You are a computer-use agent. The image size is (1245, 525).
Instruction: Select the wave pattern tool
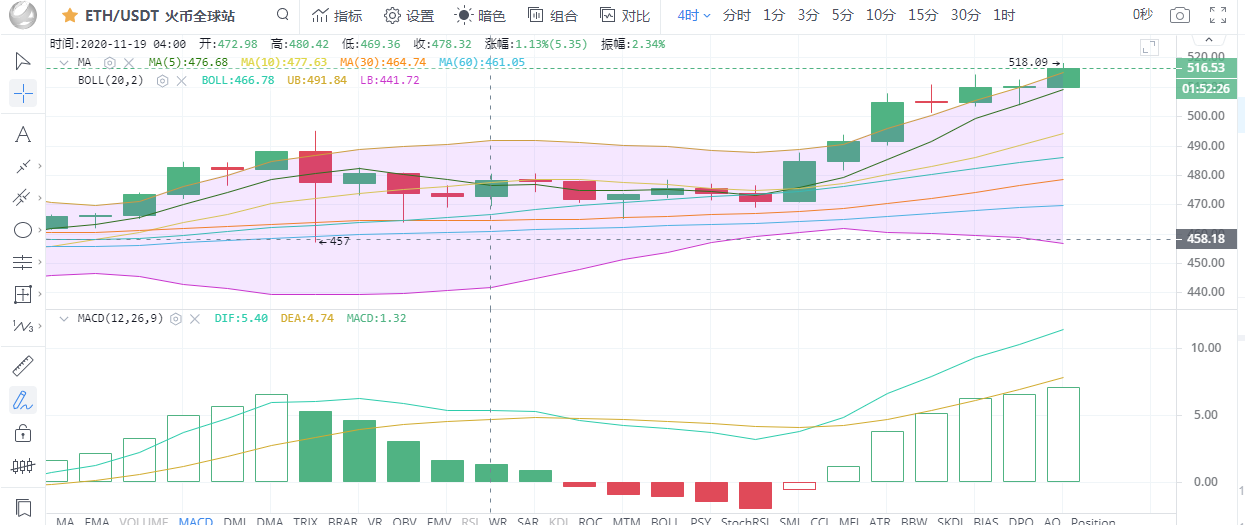click(x=22, y=326)
